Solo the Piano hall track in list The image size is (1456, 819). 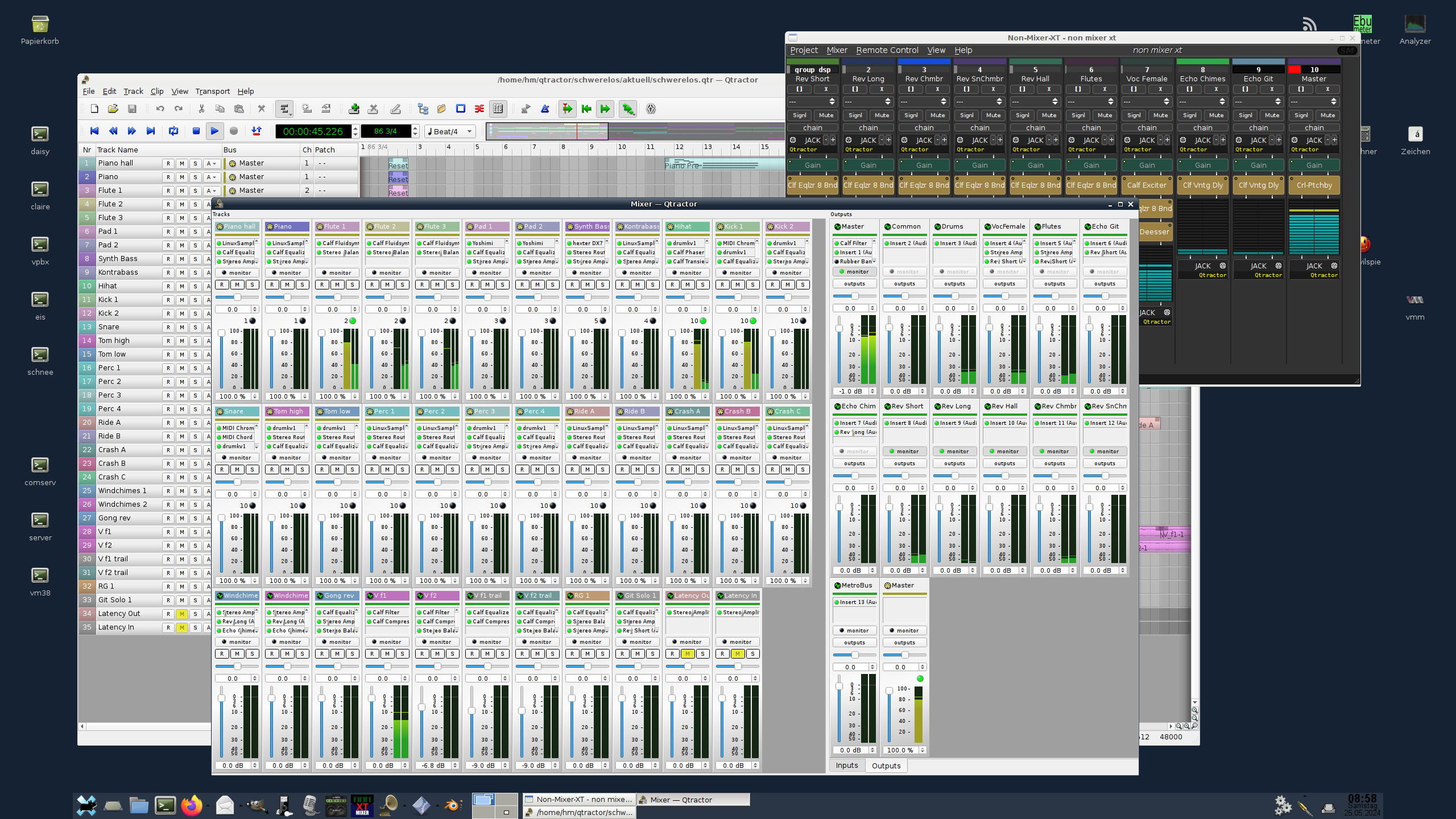point(195,163)
